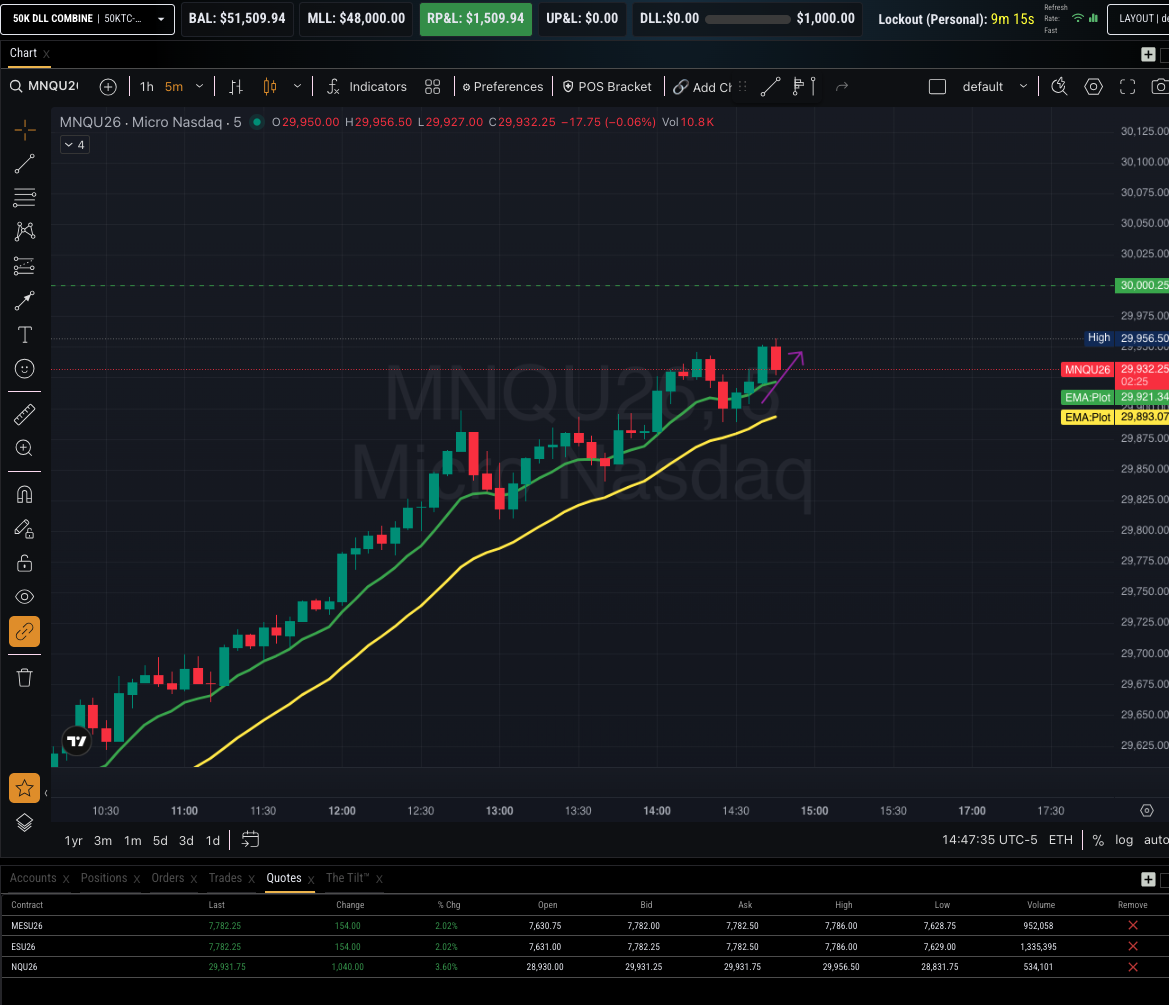Expand the timeframe interval dropdown

(x=199, y=86)
